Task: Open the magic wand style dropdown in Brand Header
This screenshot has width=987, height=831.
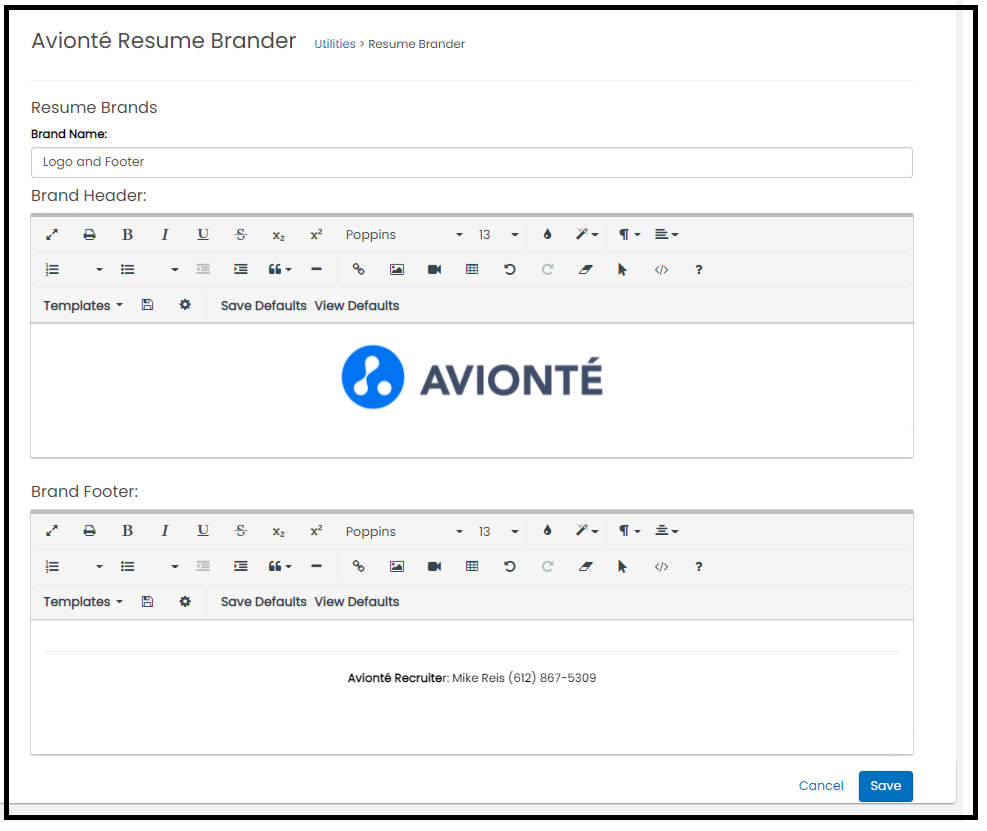Action: point(587,234)
